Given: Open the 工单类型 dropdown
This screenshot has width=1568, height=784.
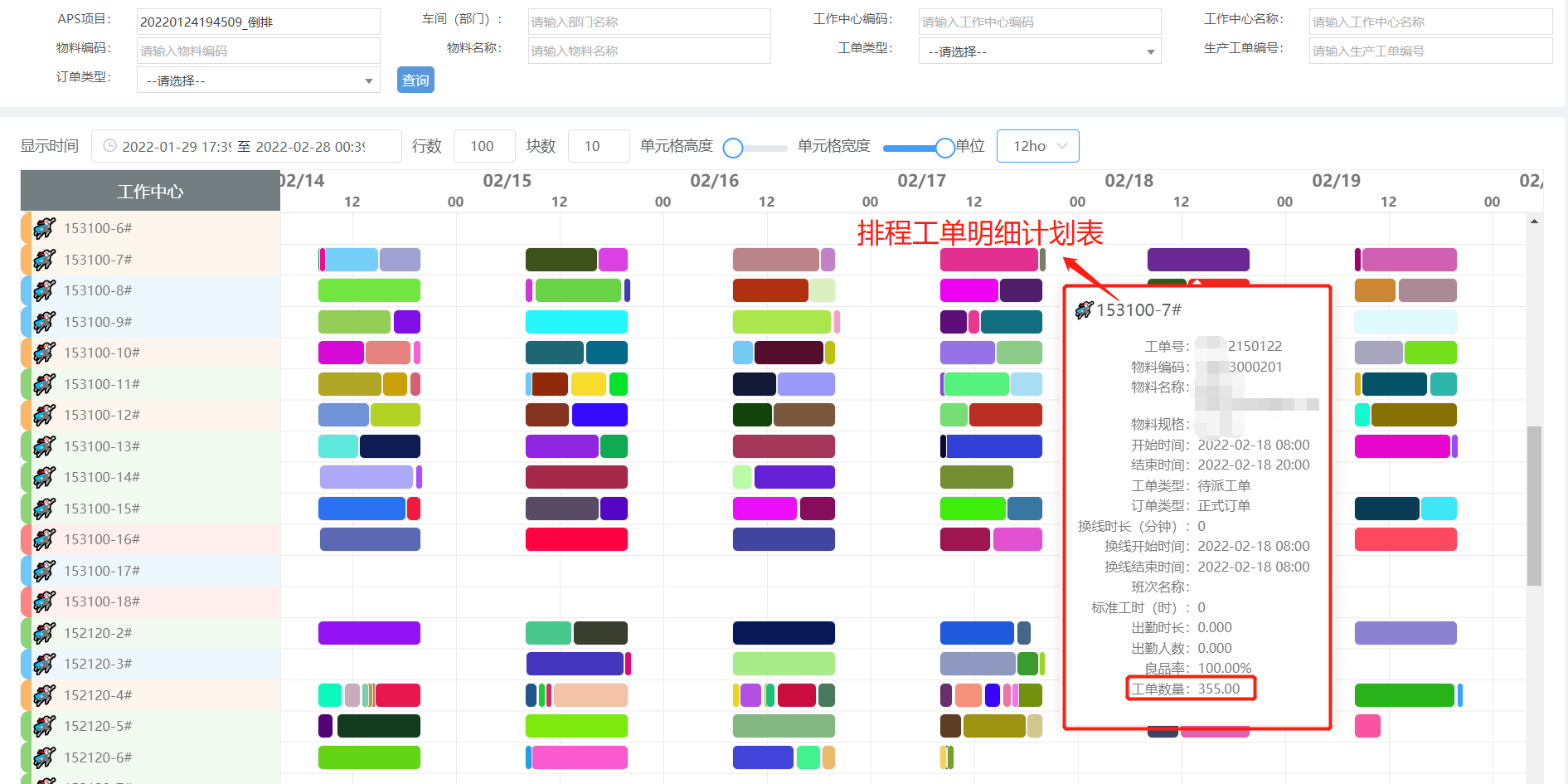Looking at the screenshot, I should tap(1039, 51).
